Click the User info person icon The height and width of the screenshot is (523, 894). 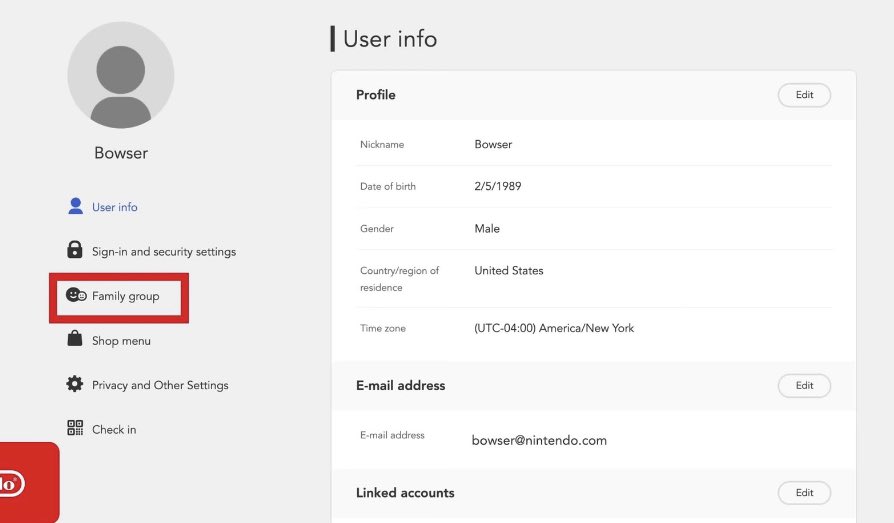pos(75,206)
